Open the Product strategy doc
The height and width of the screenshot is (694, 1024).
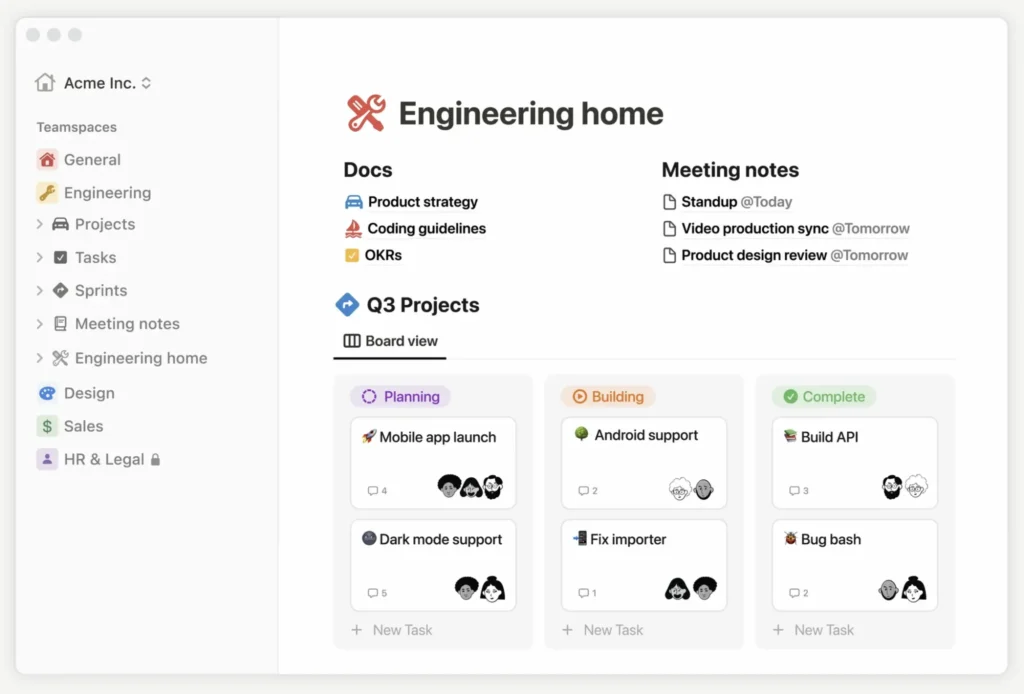click(x=421, y=201)
